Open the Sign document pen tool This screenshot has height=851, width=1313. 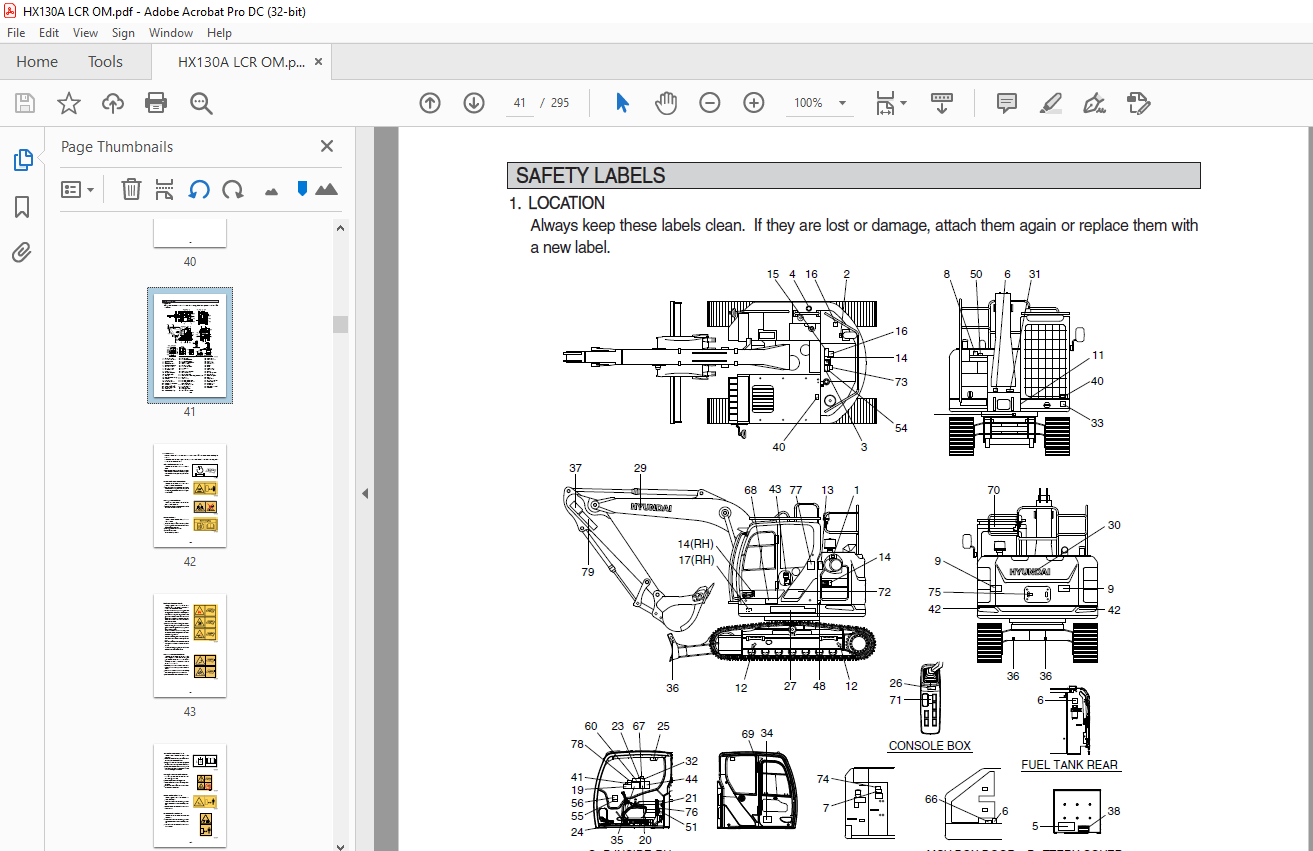pyautogui.click(x=1094, y=103)
